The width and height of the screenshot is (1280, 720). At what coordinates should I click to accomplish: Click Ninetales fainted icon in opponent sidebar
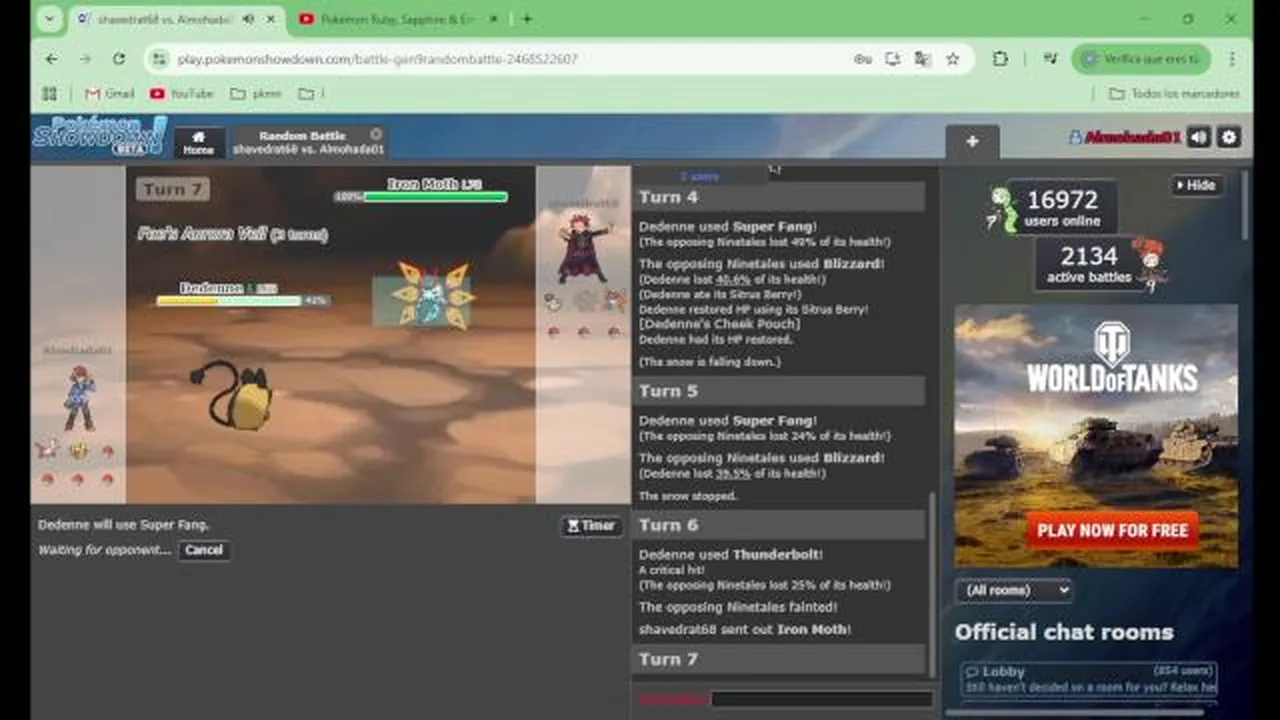coord(584,300)
